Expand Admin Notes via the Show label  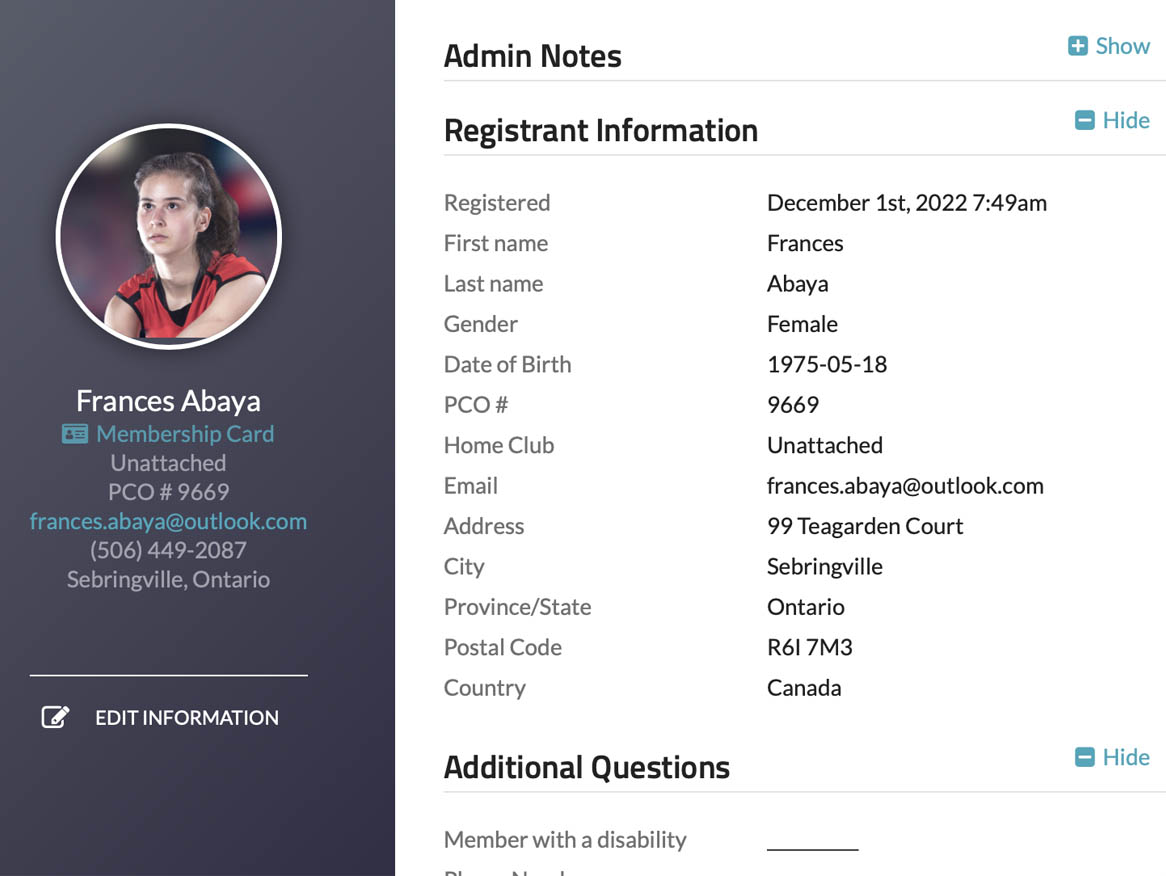1122,46
